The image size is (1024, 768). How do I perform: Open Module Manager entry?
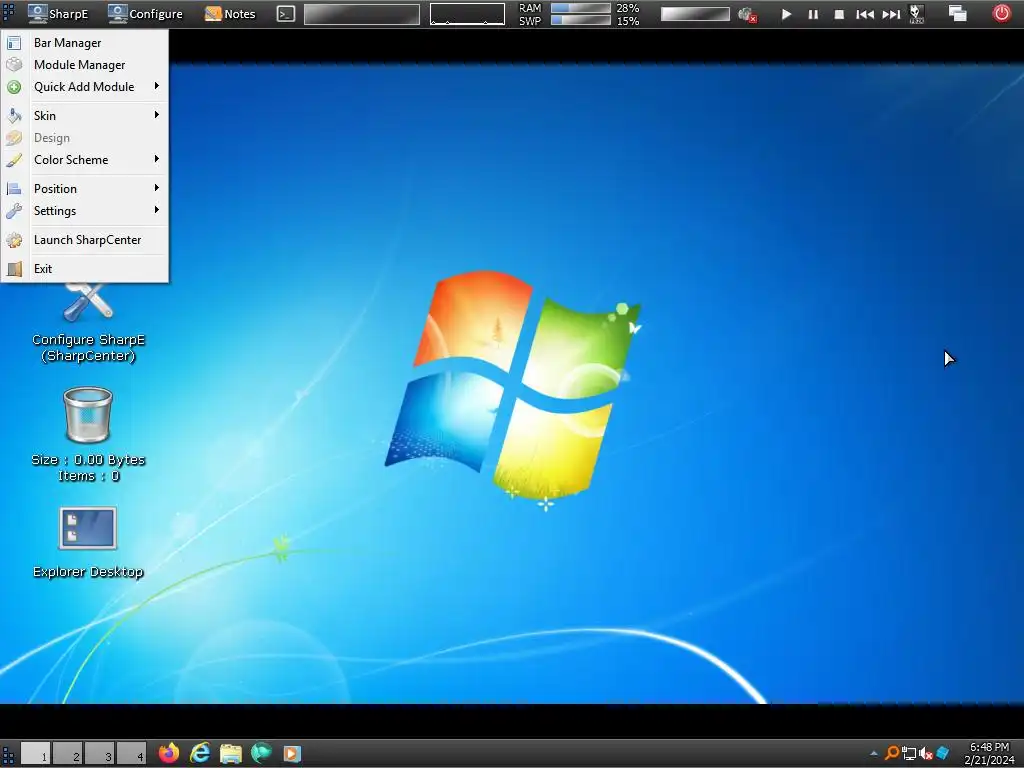tap(85, 65)
